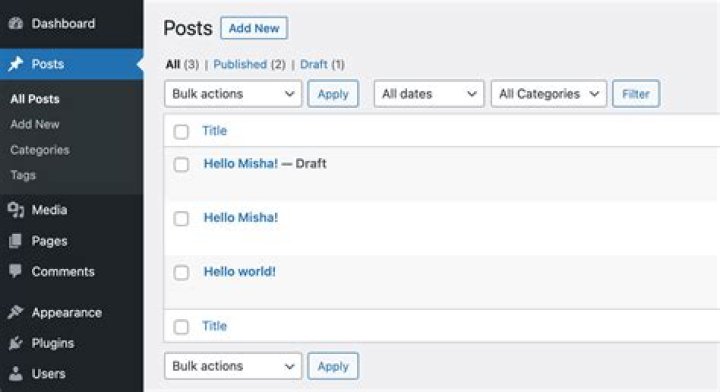The width and height of the screenshot is (720, 392).
Task: Open the 'Hello Misha!' draft post title
Action: tap(241, 163)
